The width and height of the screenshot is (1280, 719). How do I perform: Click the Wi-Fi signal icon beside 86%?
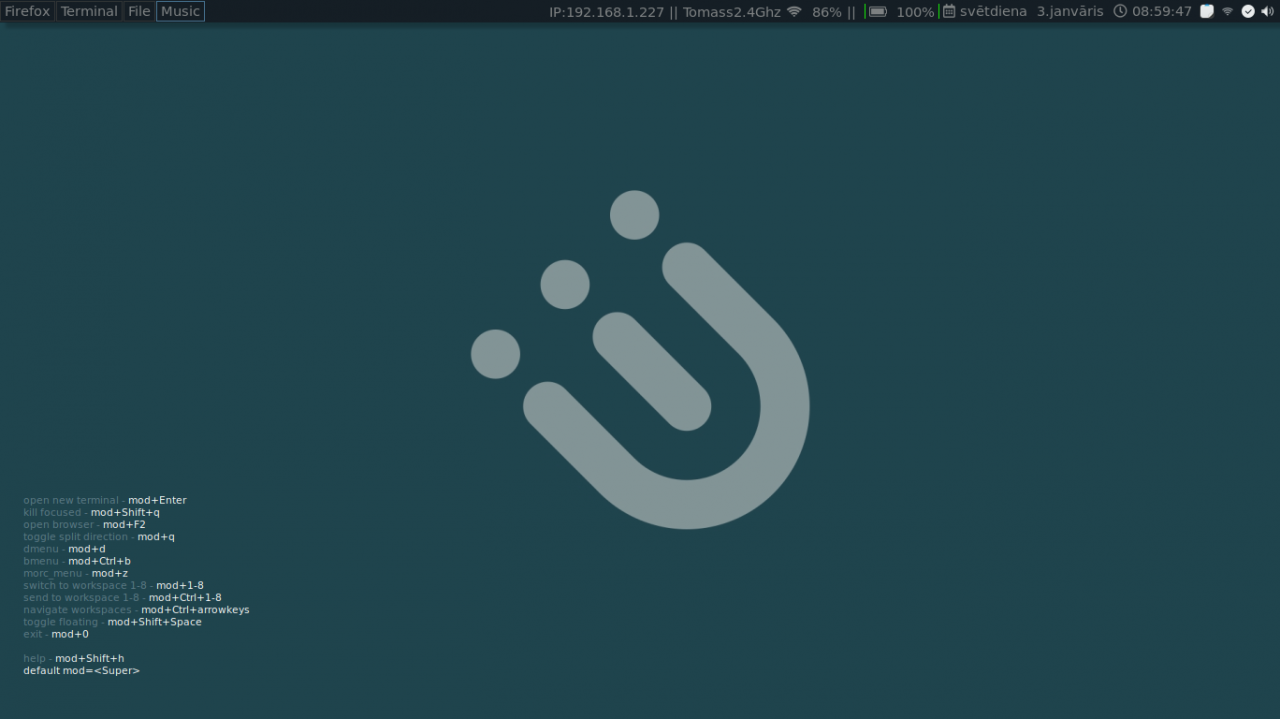[x=794, y=12]
